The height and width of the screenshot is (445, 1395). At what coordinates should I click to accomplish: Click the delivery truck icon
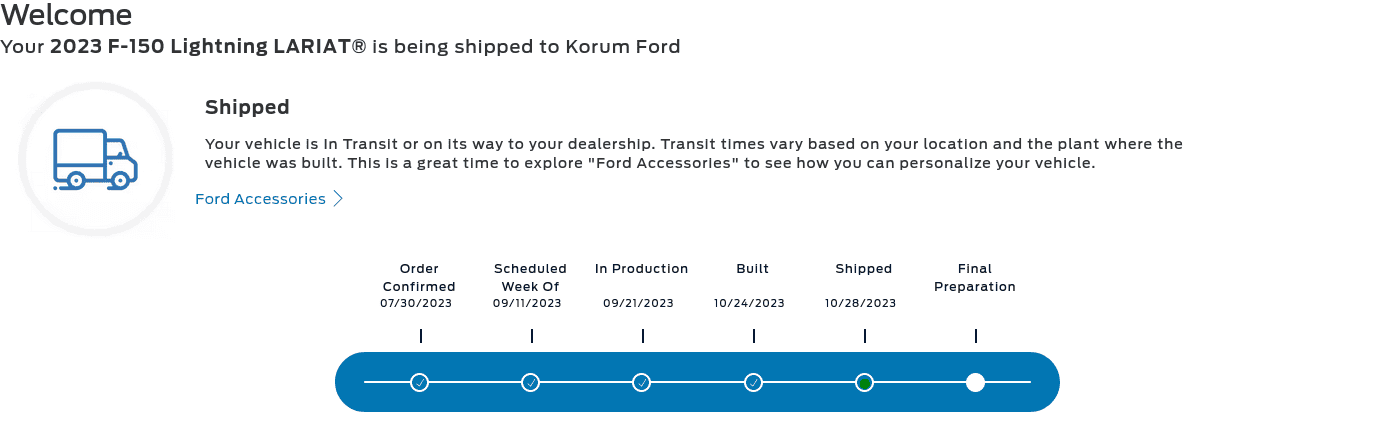(95, 159)
